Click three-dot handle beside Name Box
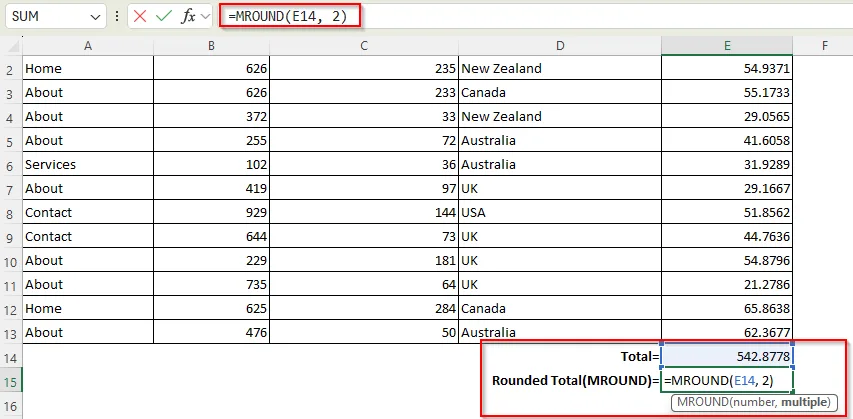This screenshot has width=853, height=419. tap(116, 16)
